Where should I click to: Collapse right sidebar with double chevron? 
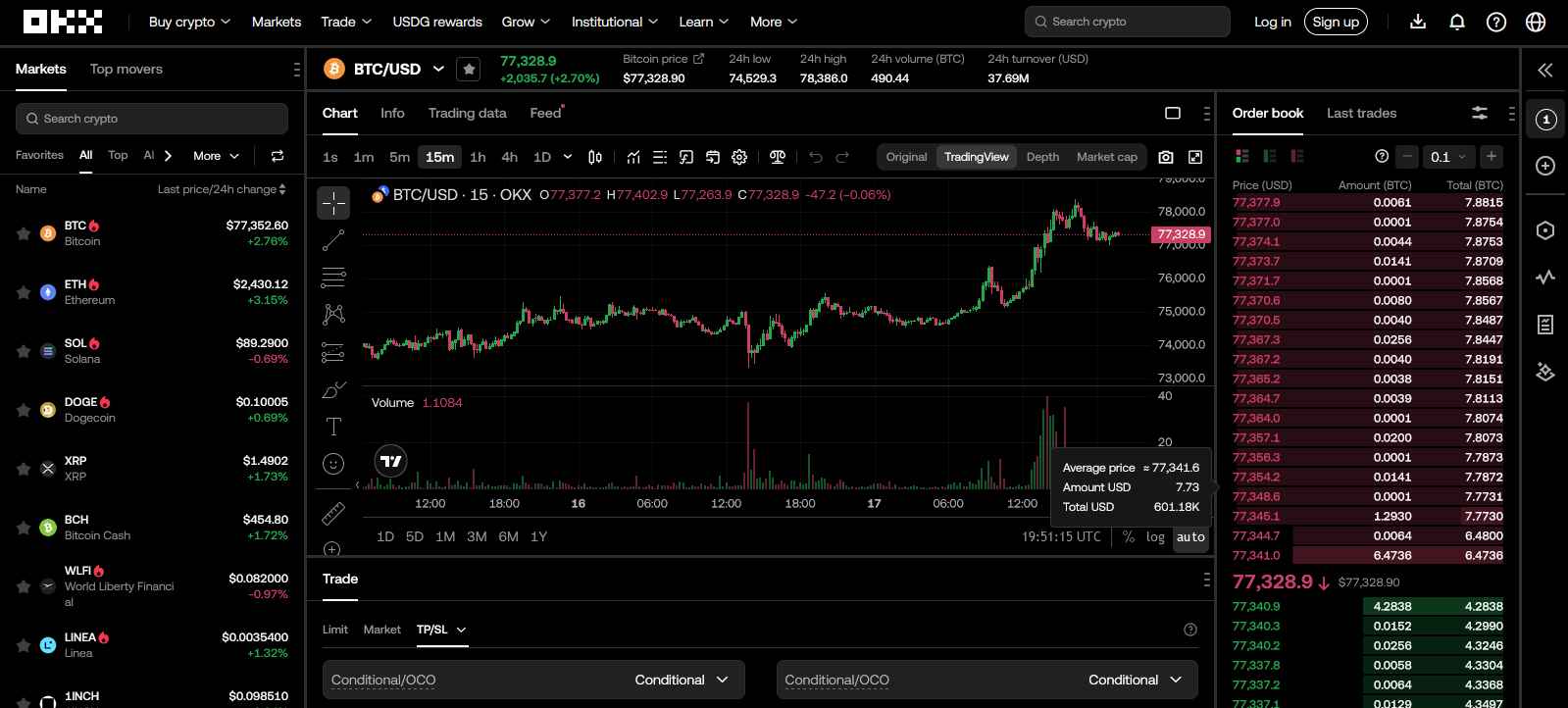click(1545, 70)
